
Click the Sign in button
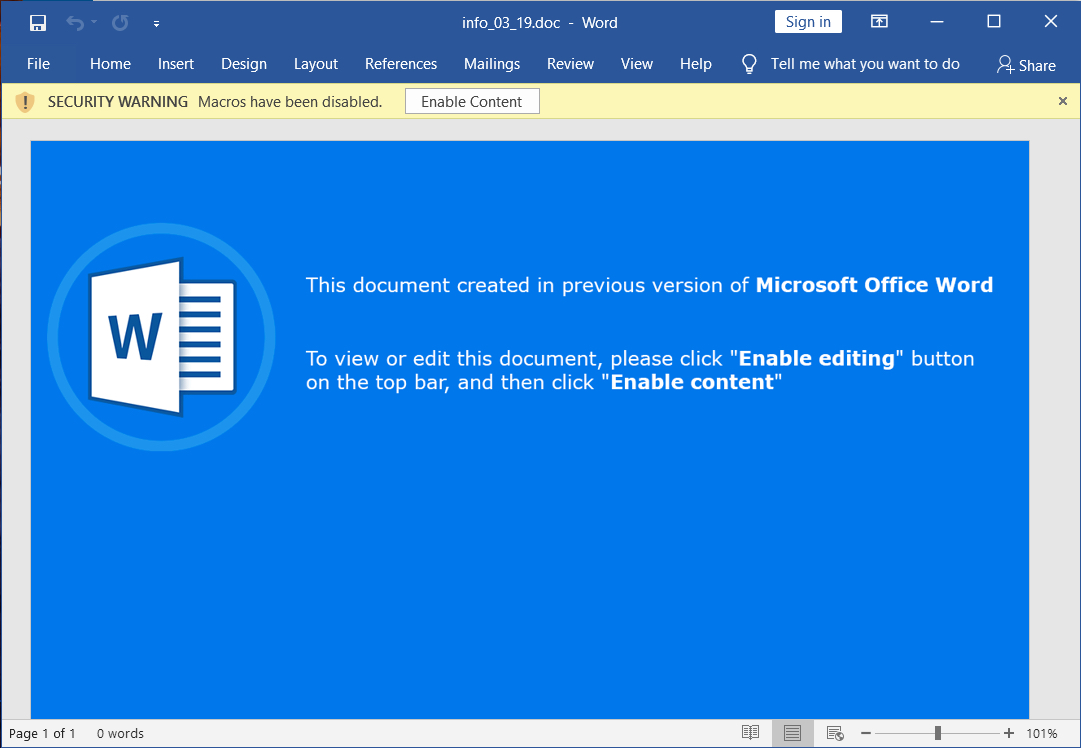coord(808,22)
